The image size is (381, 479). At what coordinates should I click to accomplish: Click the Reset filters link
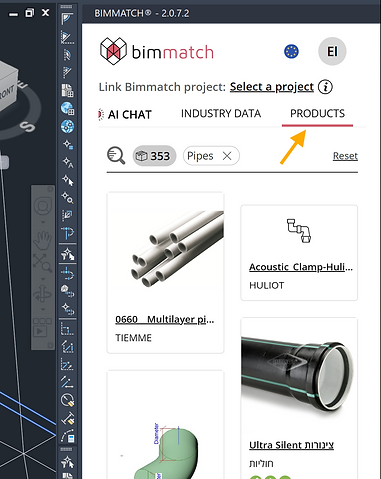point(345,156)
